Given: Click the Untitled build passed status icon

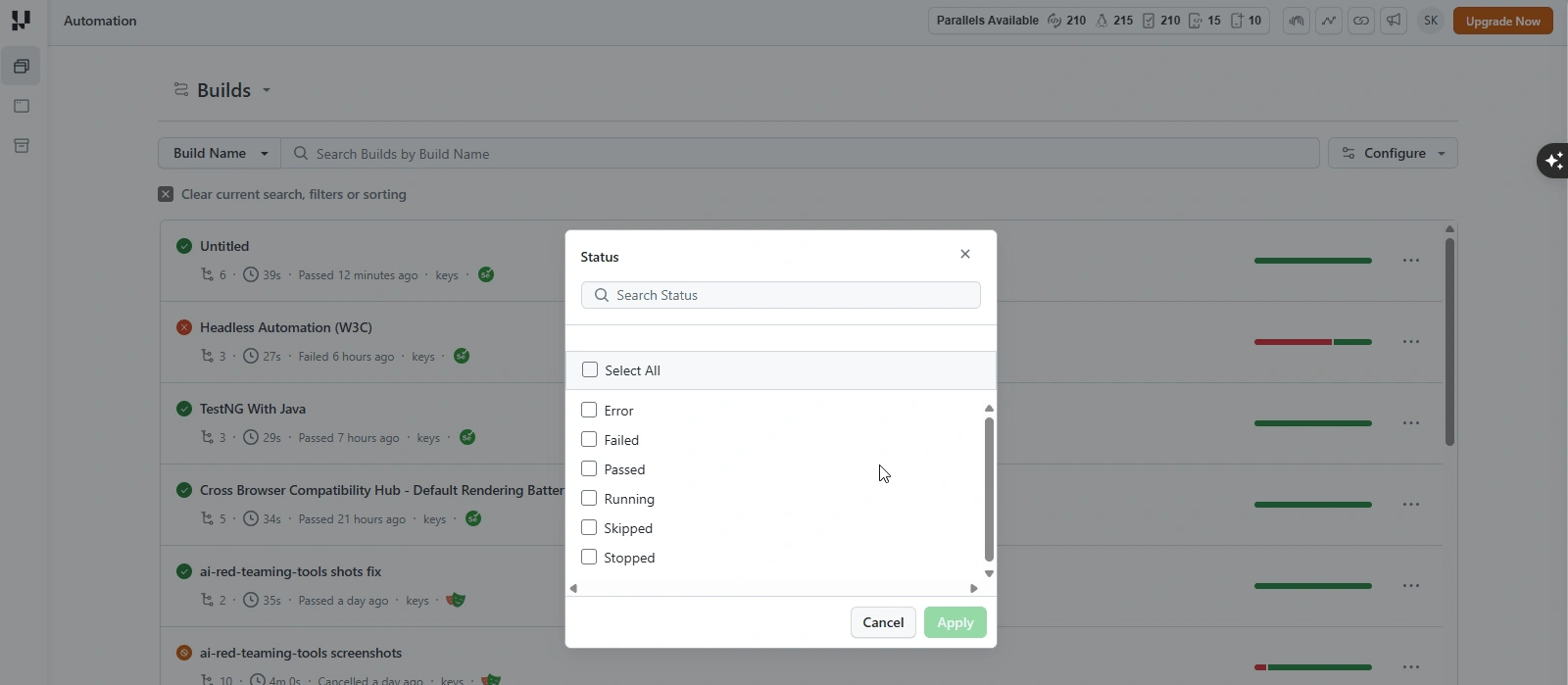Looking at the screenshot, I should [184, 246].
